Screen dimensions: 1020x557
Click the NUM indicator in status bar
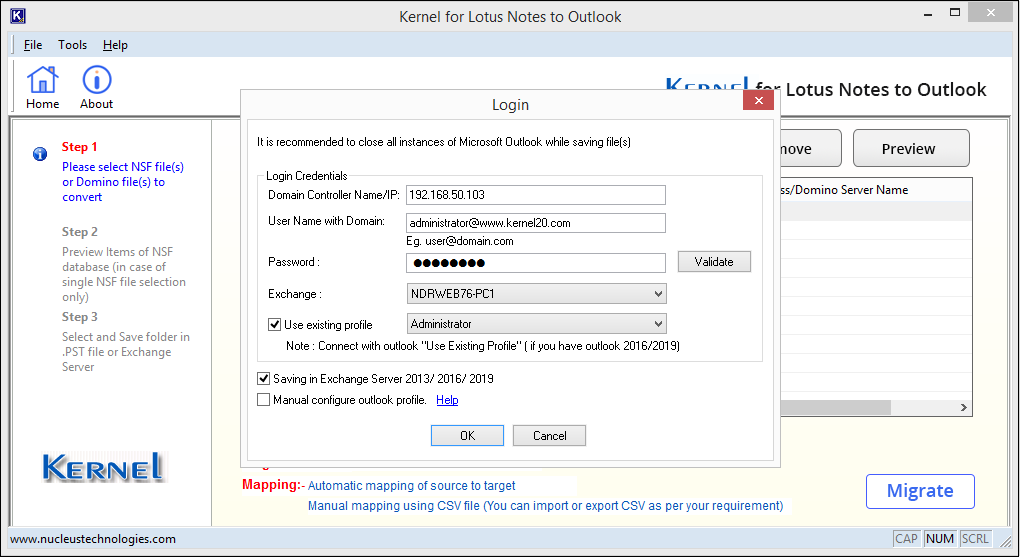(x=940, y=539)
